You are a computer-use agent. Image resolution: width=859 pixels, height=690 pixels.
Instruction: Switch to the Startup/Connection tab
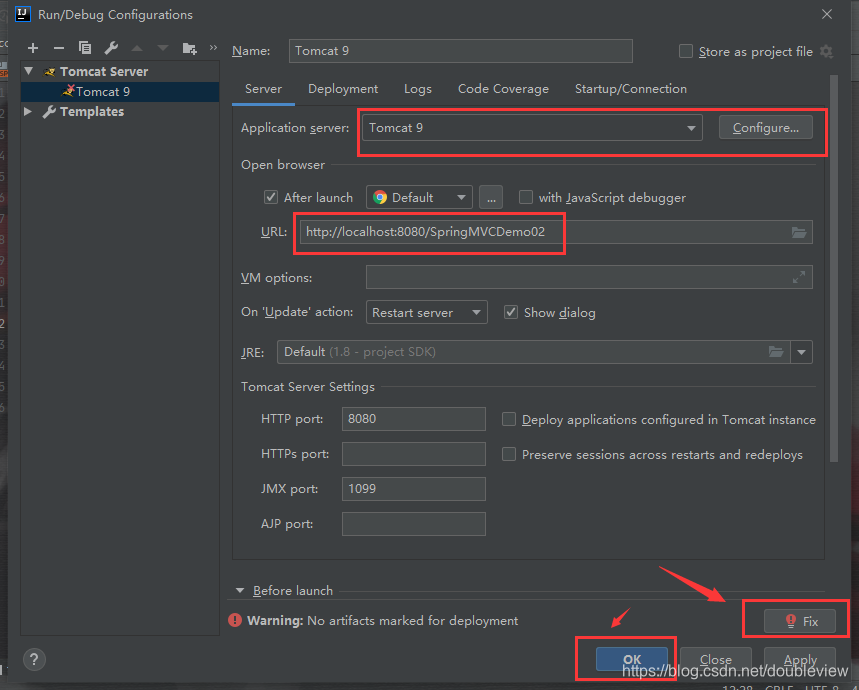point(631,89)
